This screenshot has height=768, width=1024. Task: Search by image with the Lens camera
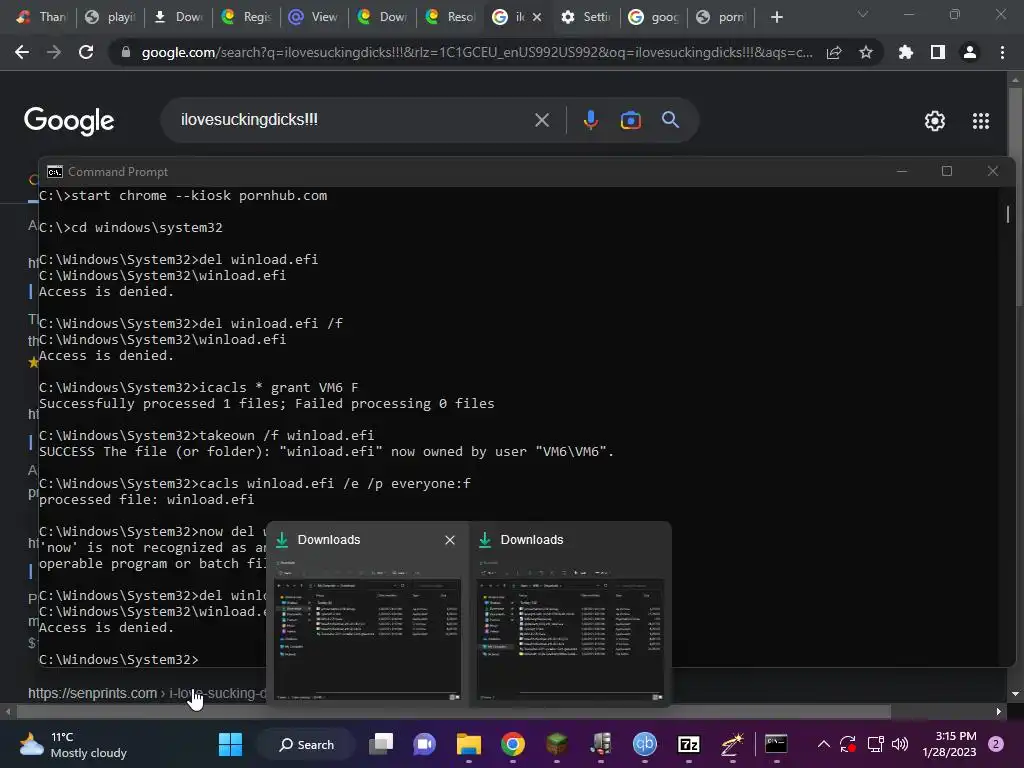[631, 120]
